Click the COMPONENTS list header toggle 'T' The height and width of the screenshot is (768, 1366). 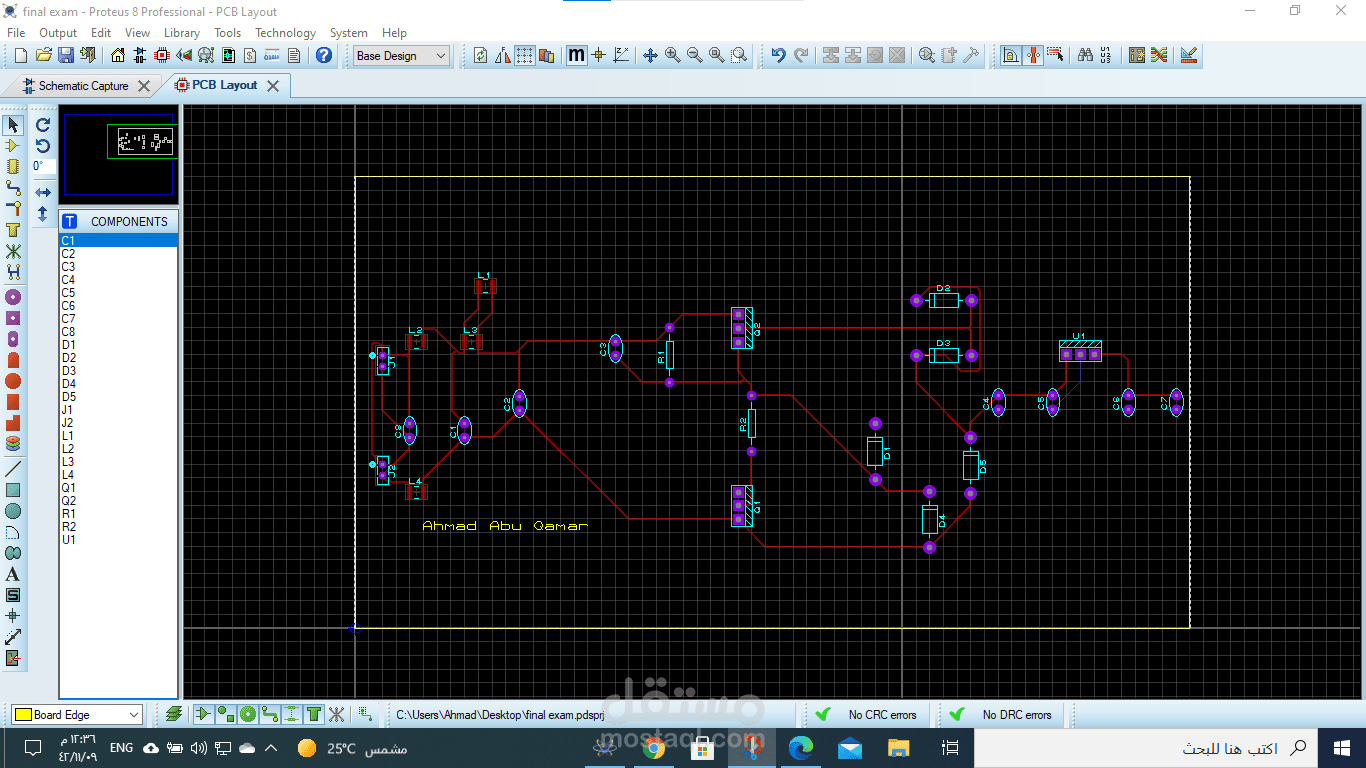pyautogui.click(x=69, y=221)
